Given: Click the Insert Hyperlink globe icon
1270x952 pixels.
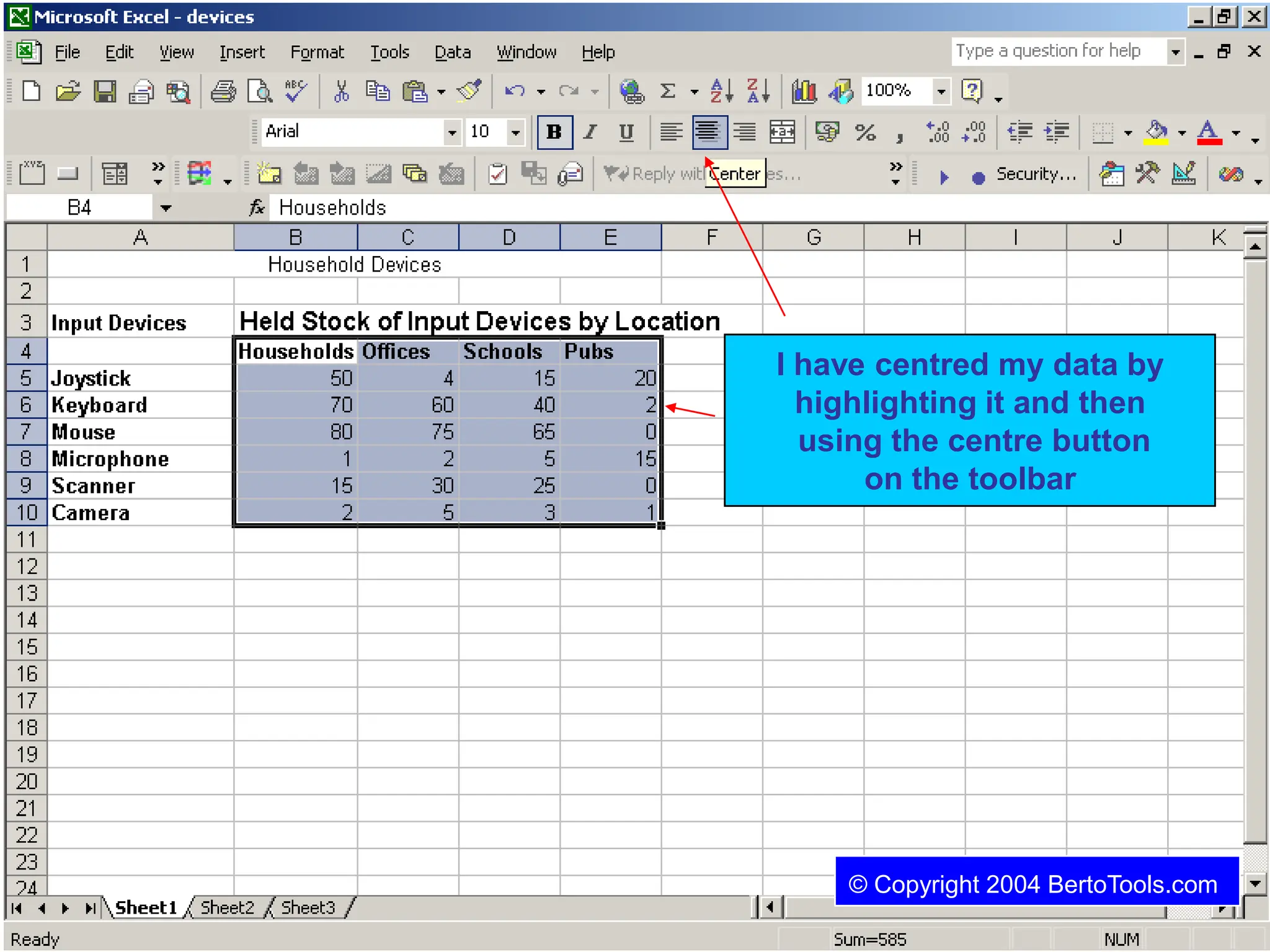Looking at the screenshot, I should pos(631,92).
